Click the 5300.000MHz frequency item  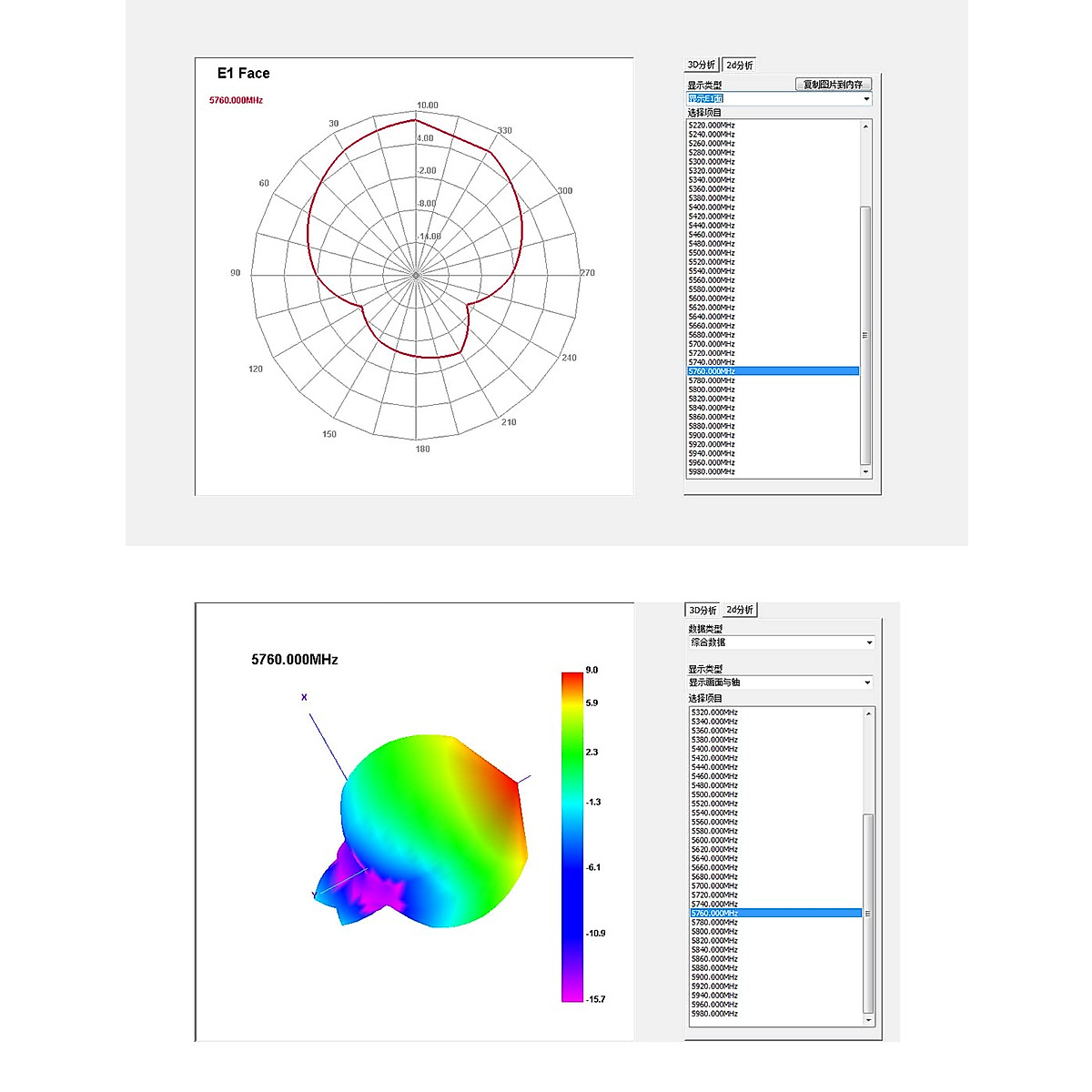(x=712, y=162)
